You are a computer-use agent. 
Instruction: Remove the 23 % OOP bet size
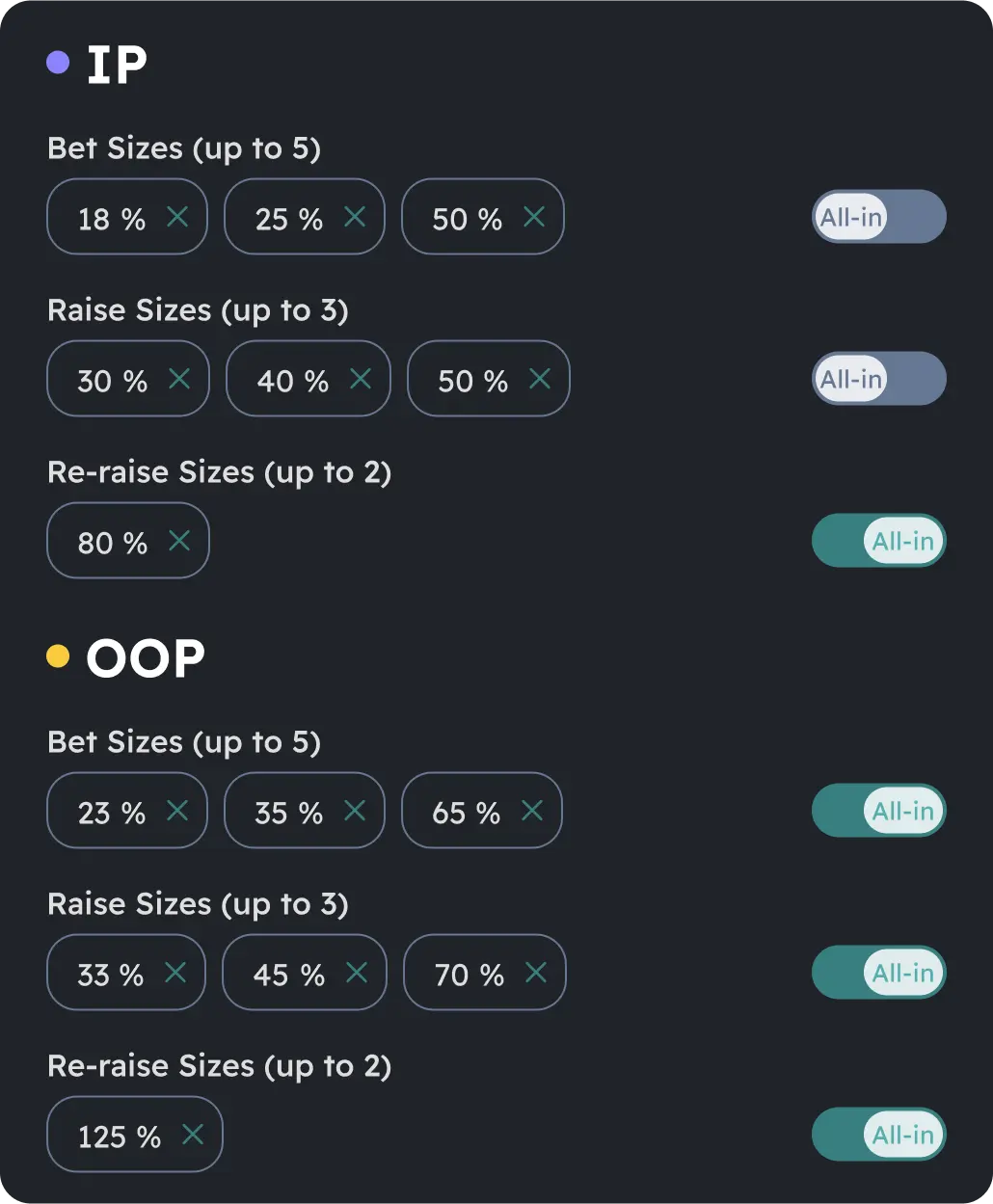pyautogui.click(x=177, y=811)
